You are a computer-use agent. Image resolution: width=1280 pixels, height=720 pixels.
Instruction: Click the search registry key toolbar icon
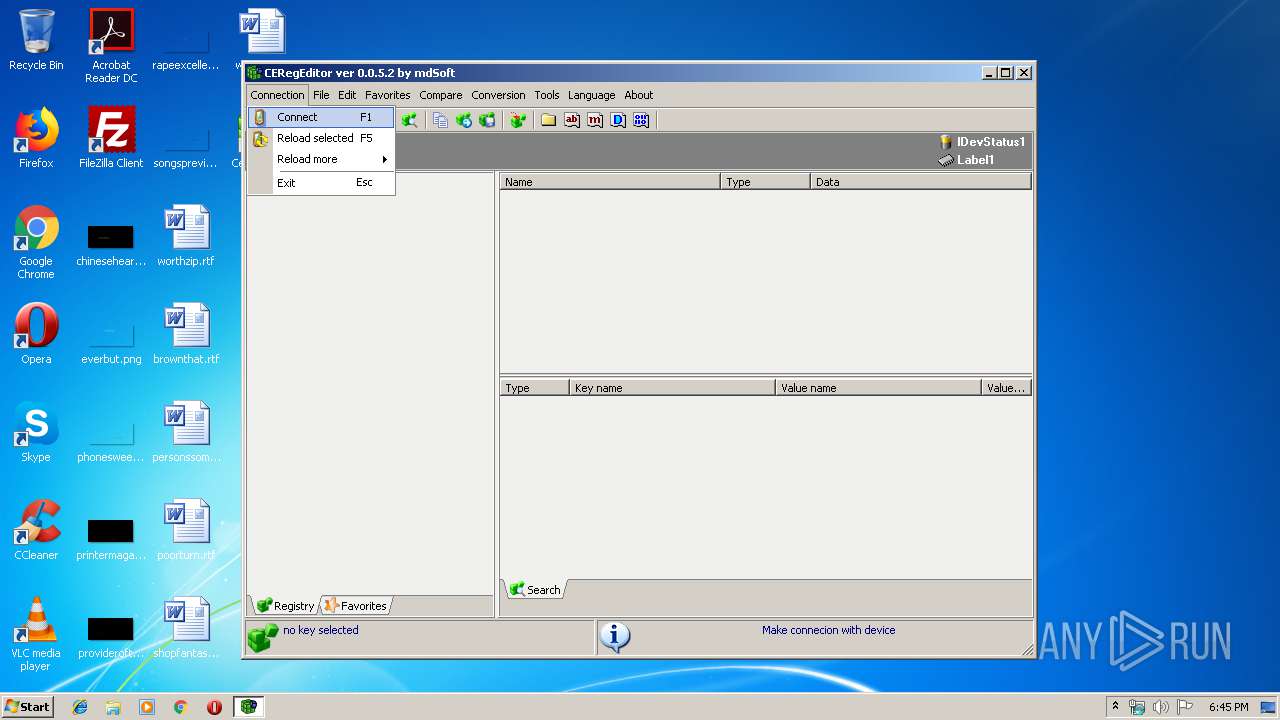[x=410, y=120]
